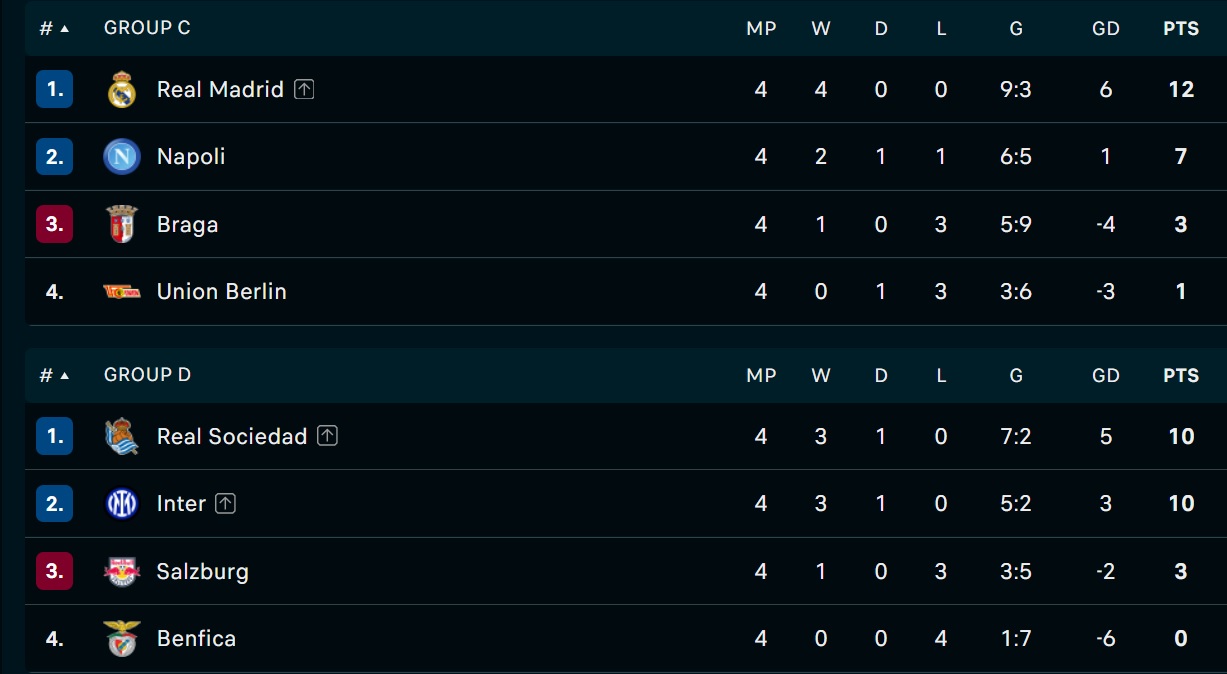Click promotion arrow icon beside Real Madrid
1227x674 pixels.
pos(304,89)
